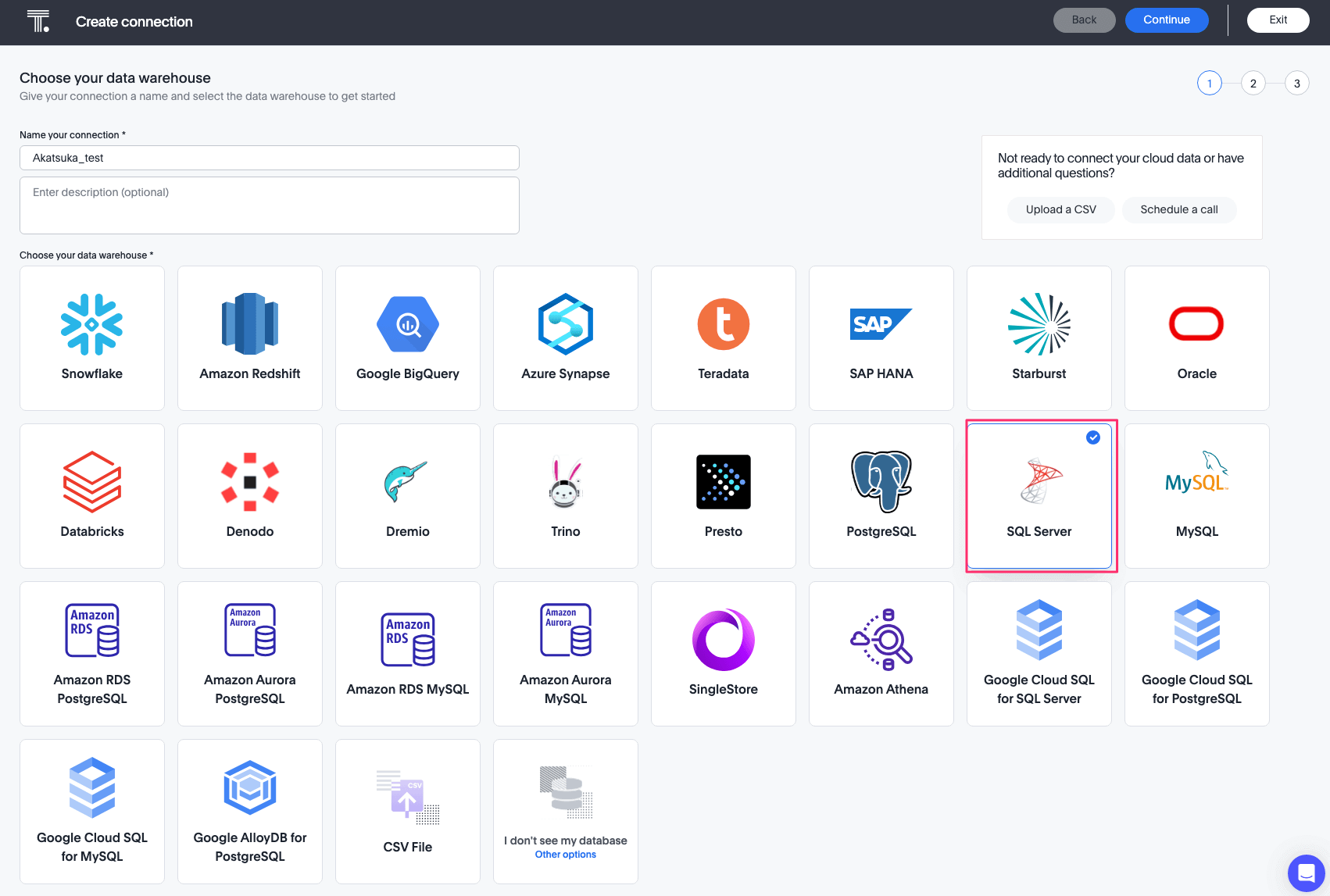Jump to step 3 indicator

coord(1297,83)
